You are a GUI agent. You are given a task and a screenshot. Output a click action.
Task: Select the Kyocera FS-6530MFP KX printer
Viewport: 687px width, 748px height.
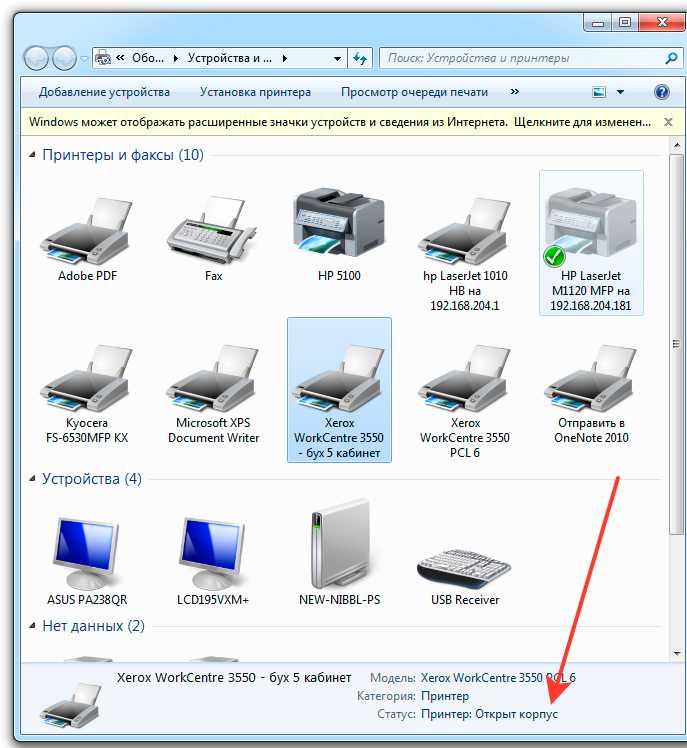point(88,380)
